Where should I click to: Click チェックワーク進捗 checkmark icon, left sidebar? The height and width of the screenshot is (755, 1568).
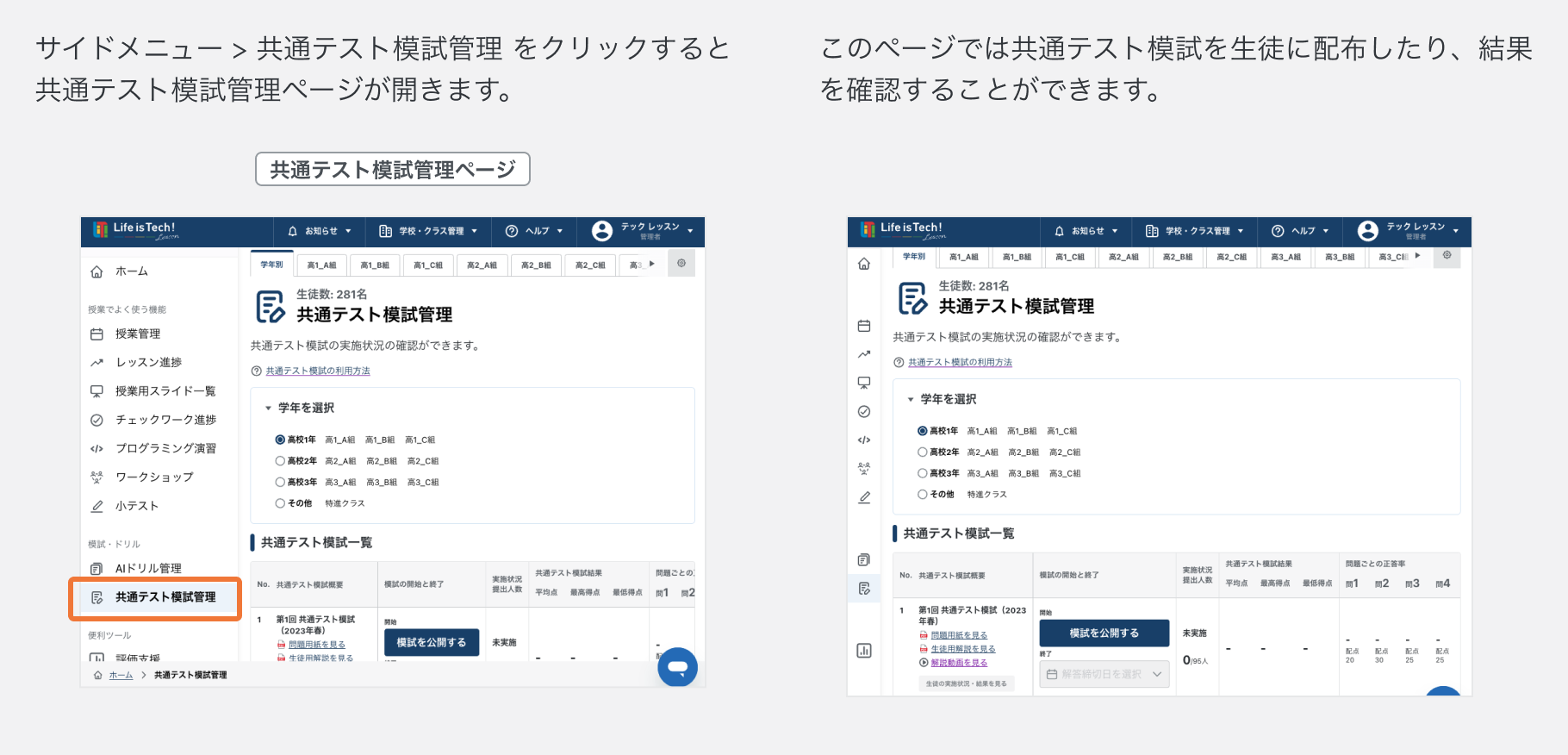pos(96,420)
